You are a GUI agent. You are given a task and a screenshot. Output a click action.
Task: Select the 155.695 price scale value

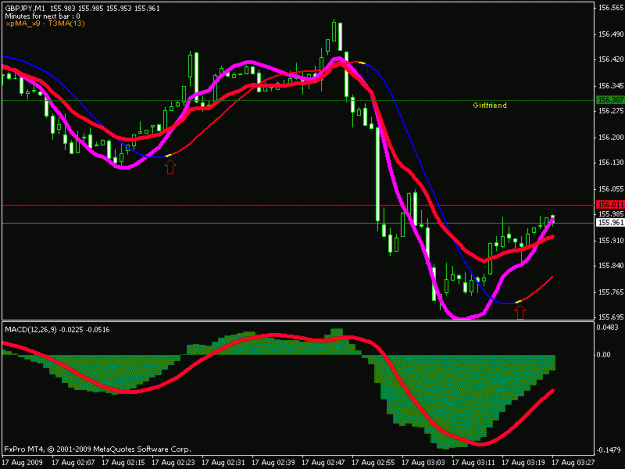(611, 317)
